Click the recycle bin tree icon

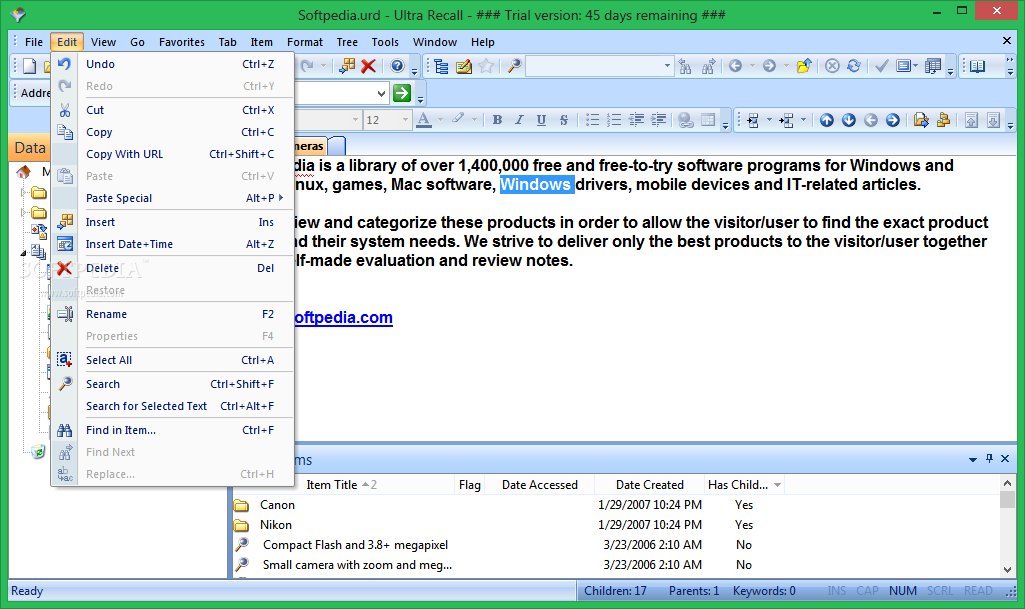coord(39,452)
